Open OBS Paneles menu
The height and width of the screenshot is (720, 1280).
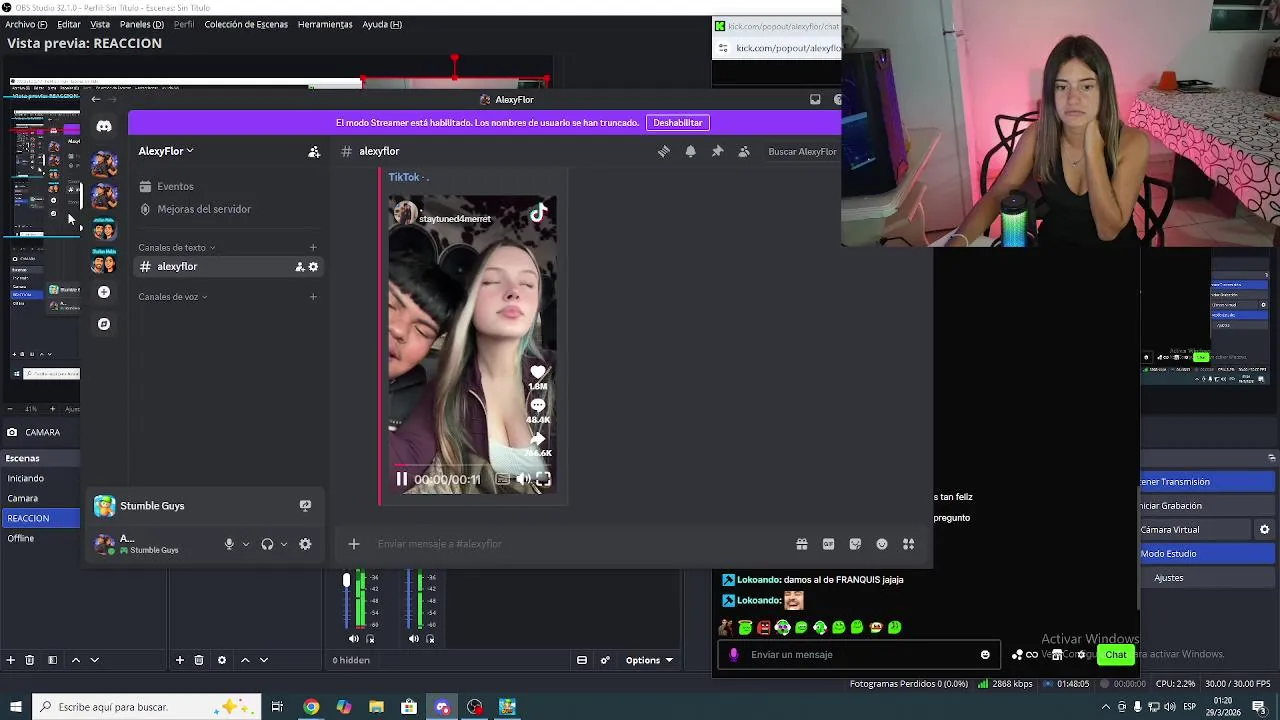(x=141, y=24)
